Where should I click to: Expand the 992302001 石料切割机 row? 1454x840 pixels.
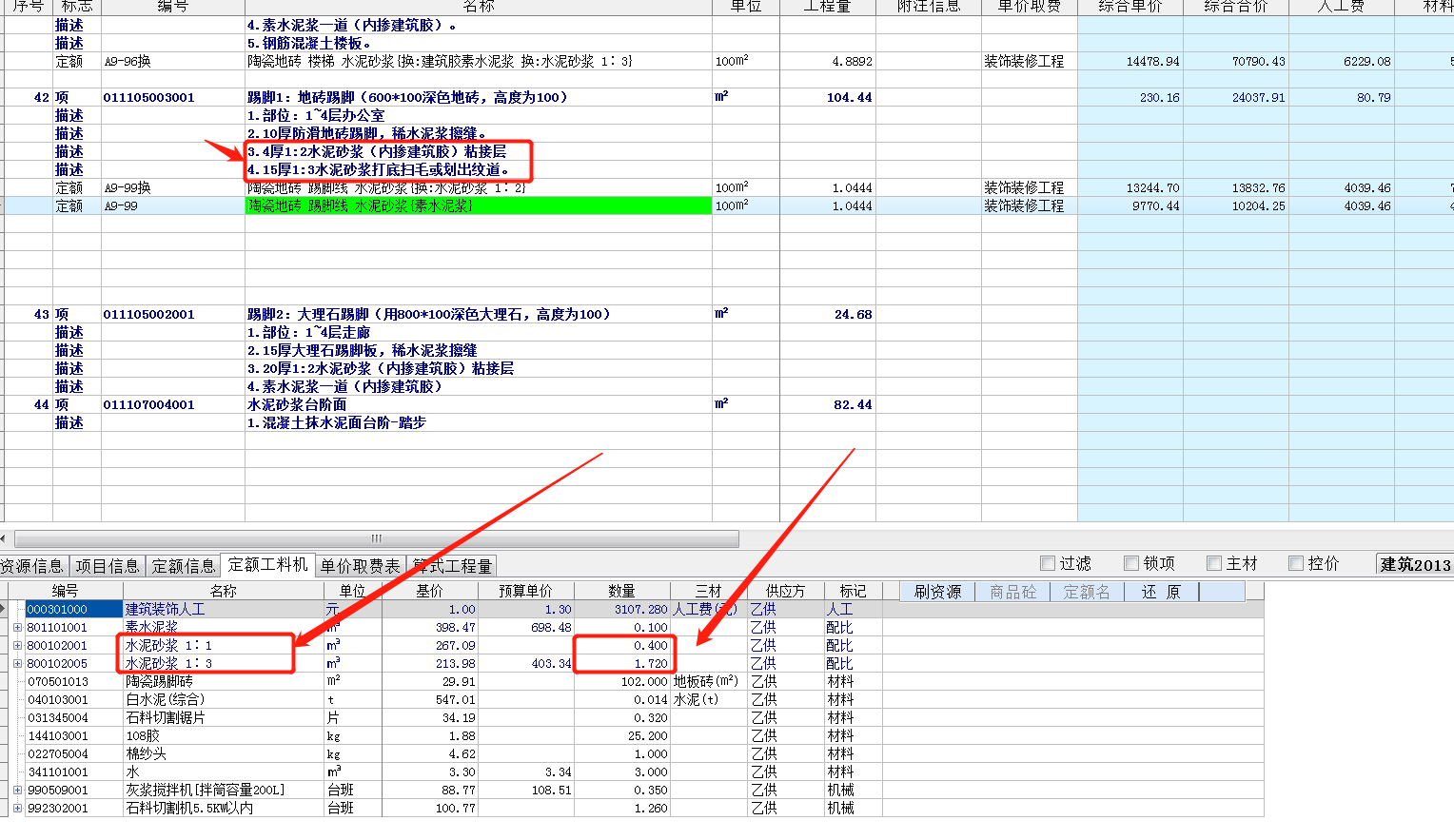(x=17, y=809)
